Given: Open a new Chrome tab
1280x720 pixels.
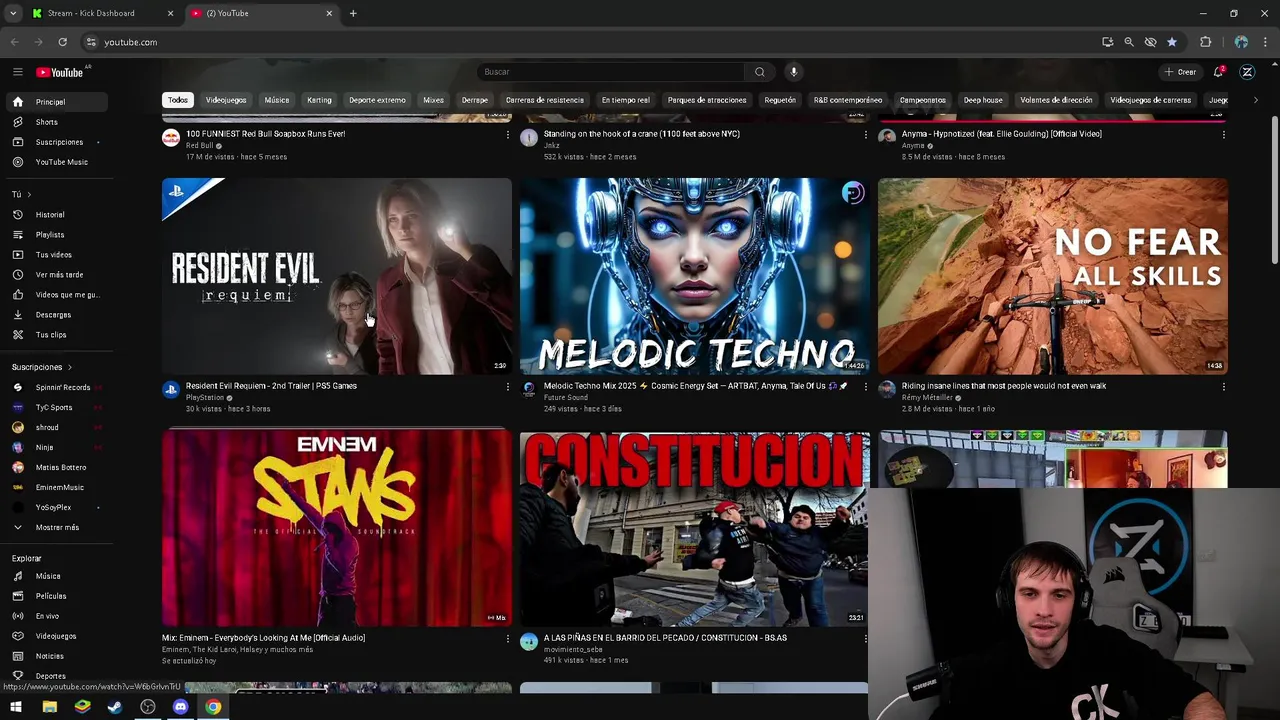Looking at the screenshot, I should point(353,13).
